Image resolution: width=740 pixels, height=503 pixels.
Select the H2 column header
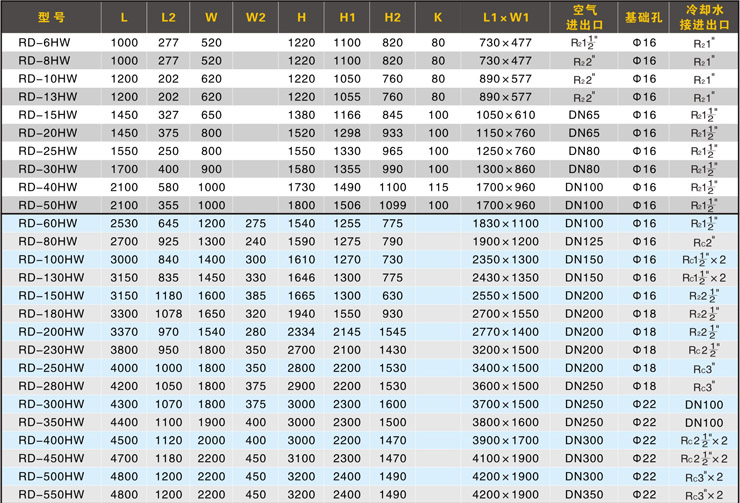point(392,17)
